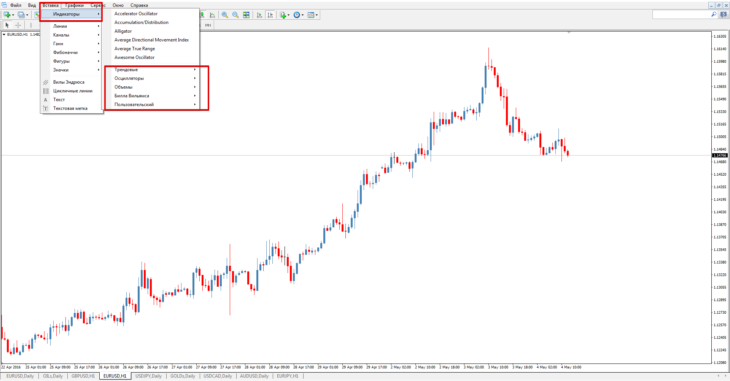Viewport: 730px width, 381px height.
Task: Click the current price label on the scale
Action: click(x=720, y=155)
